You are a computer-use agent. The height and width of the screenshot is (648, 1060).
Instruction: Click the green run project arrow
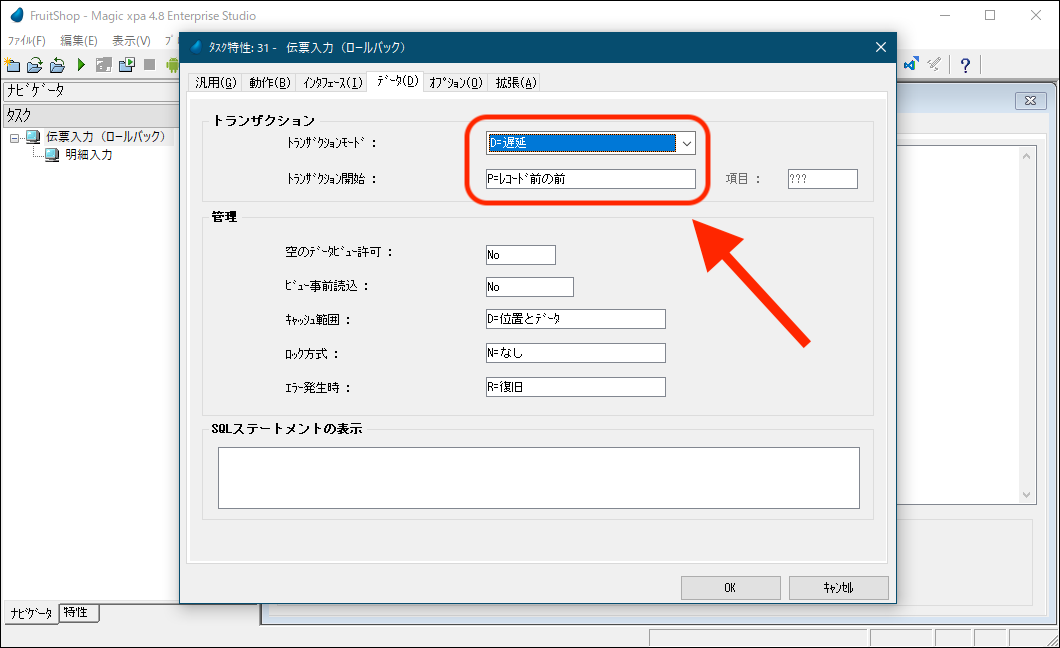(81, 65)
